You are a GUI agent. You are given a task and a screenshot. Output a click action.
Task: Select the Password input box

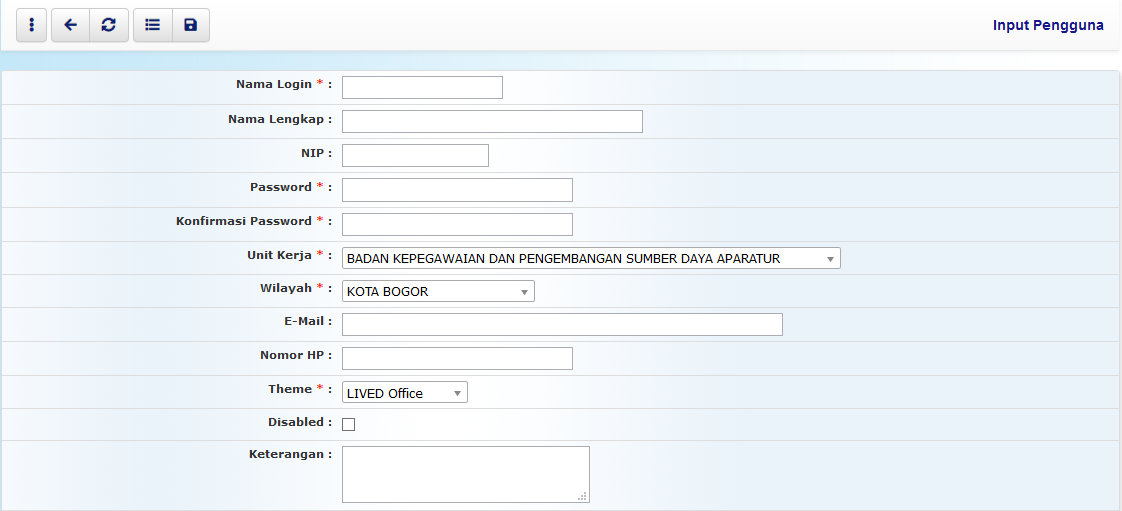pyautogui.click(x=457, y=190)
